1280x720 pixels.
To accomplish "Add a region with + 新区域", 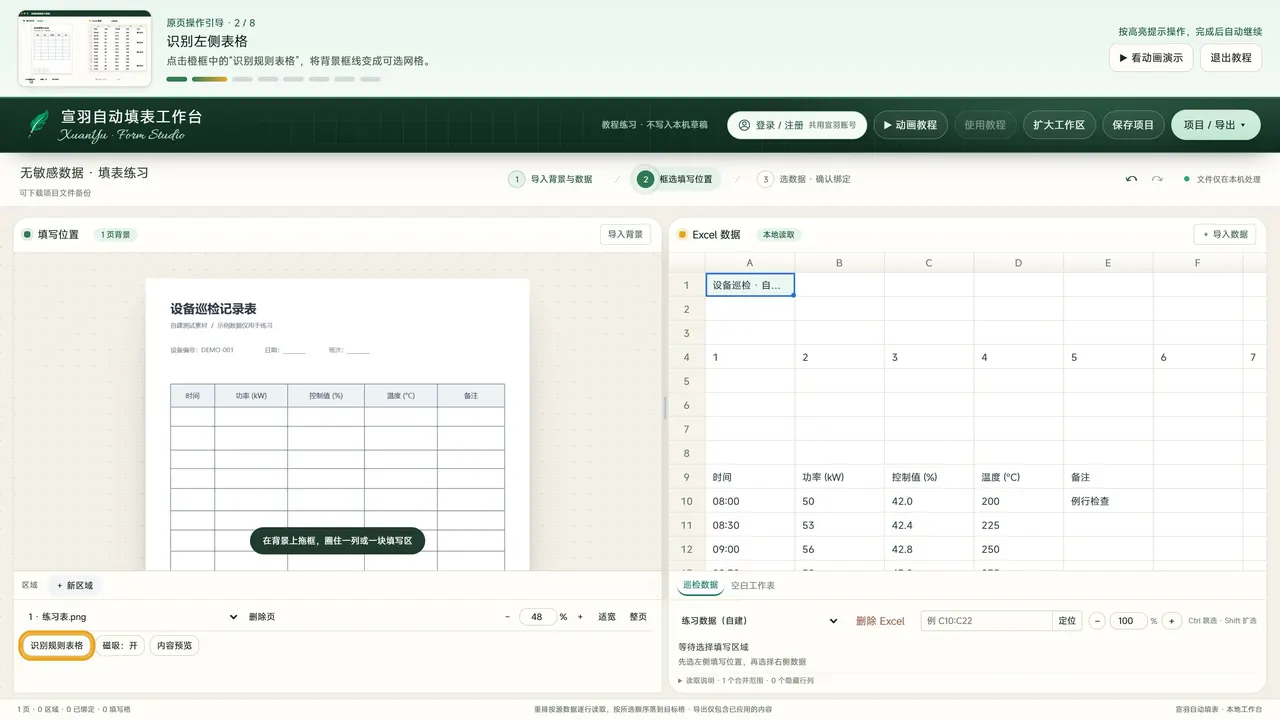I will click(74, 585).
